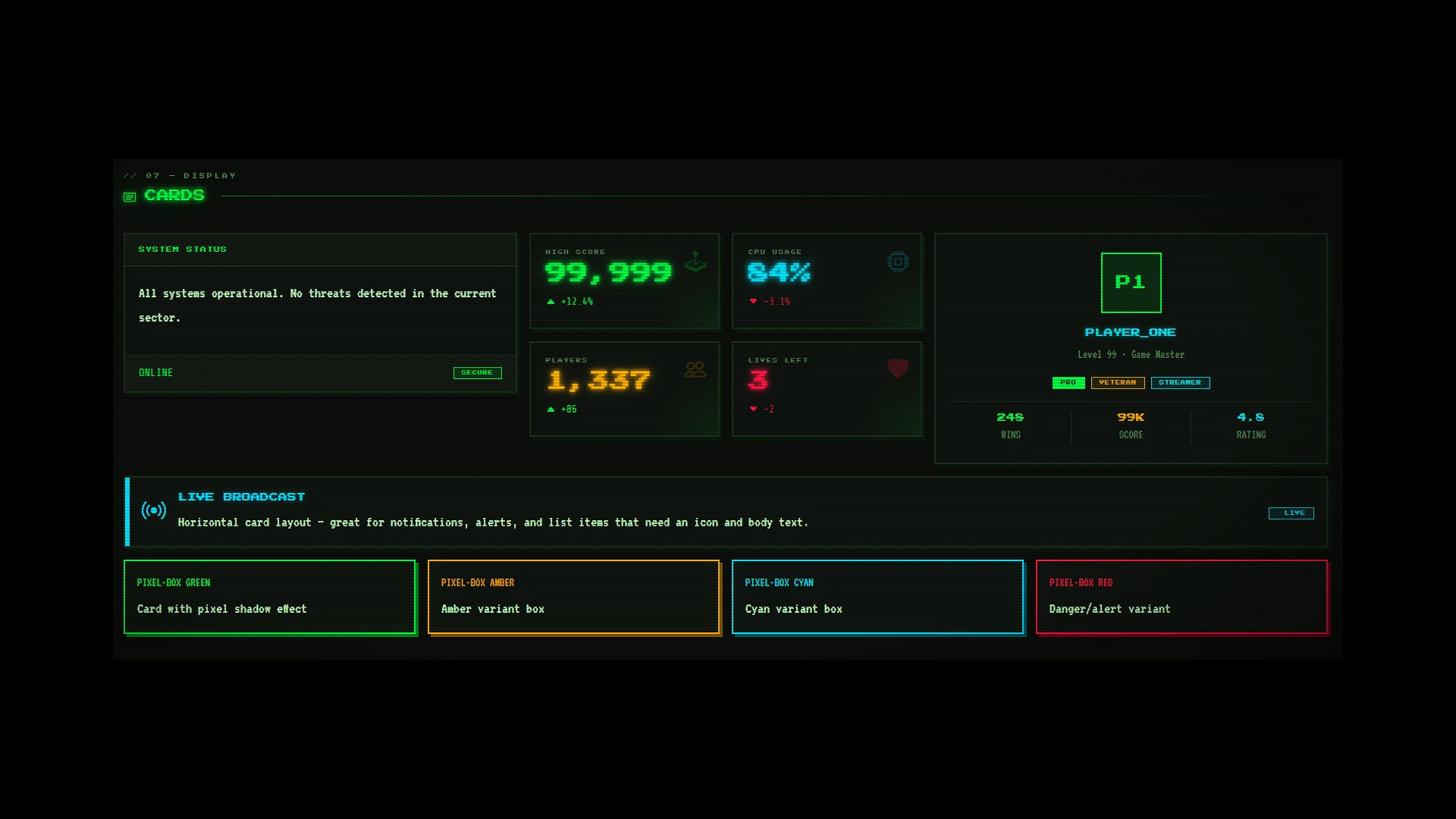Click the CARDS section heading

click(174, 196)
